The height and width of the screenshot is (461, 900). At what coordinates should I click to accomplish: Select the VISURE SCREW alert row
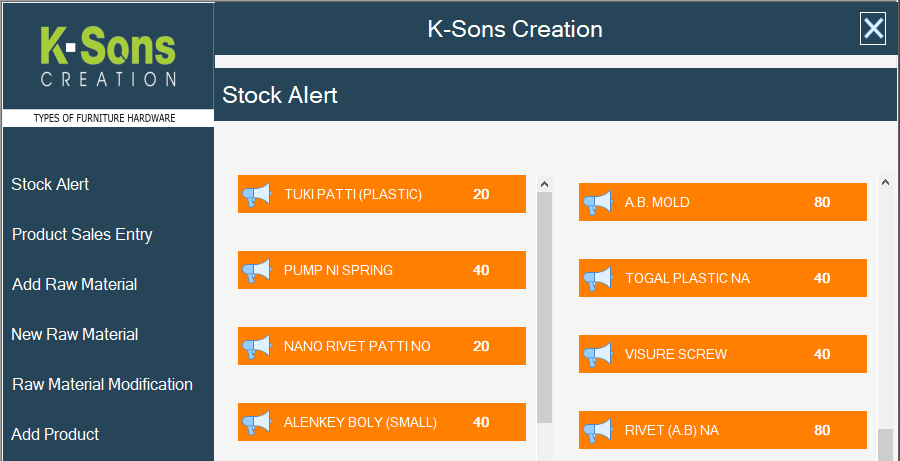(x=723, y=354)
